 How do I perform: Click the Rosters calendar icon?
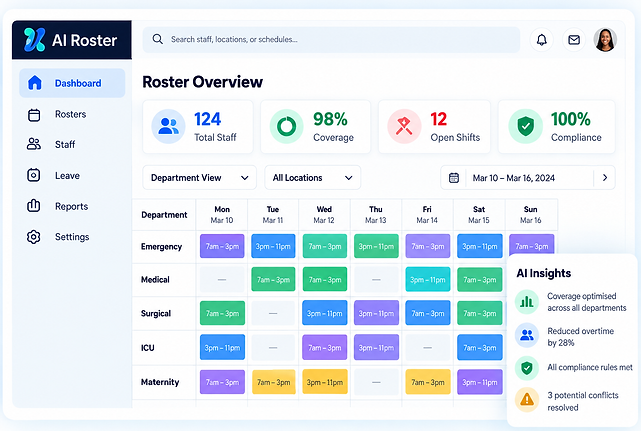point(34,114)
